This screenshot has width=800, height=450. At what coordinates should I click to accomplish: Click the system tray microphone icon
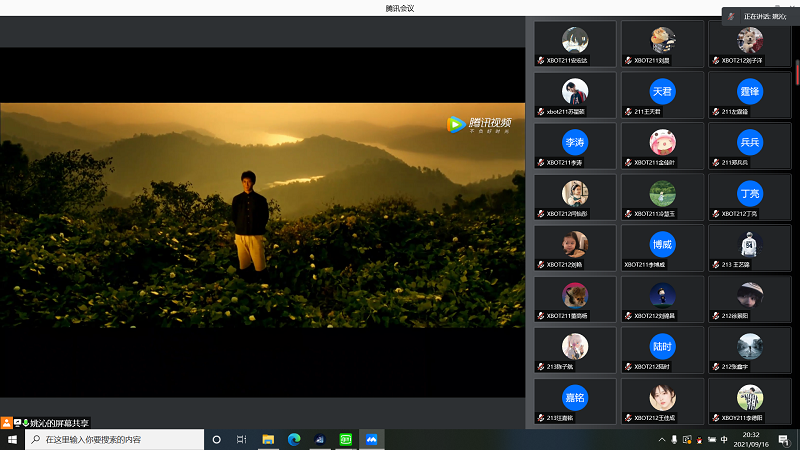(674, 439)
